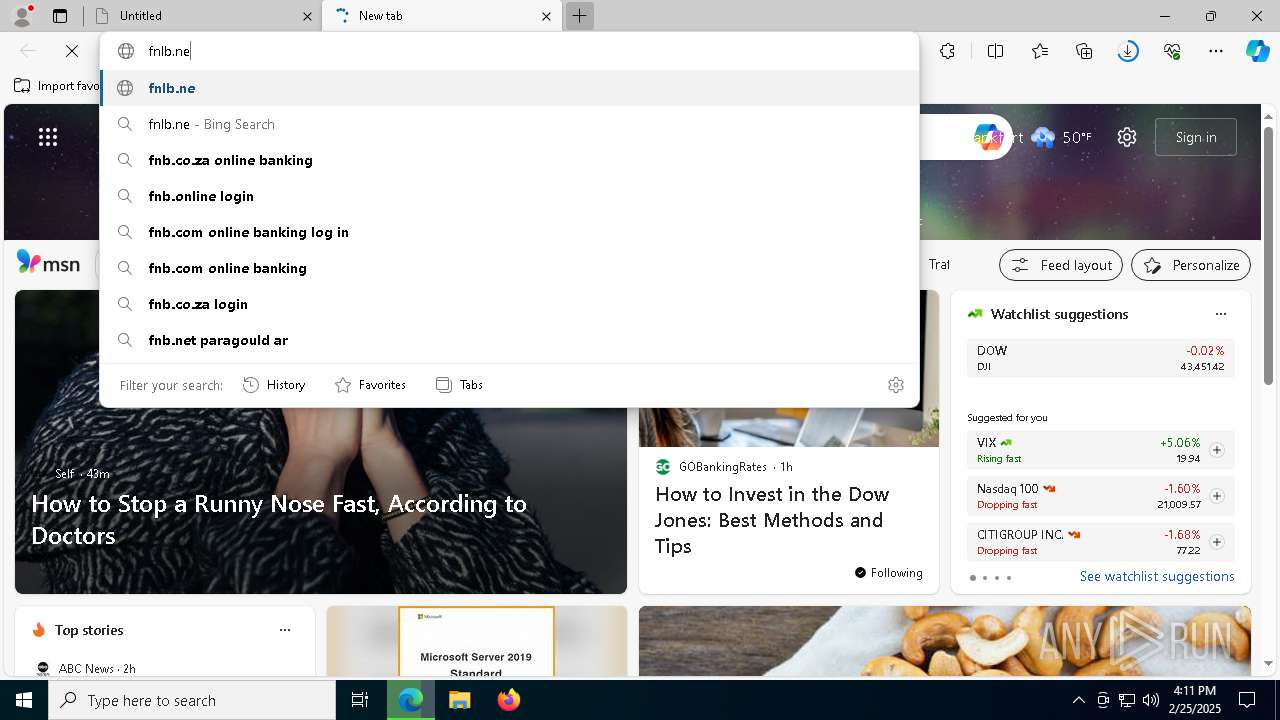Open the notification center
The image size is (1280, 720).
(x=1247, y=700)
